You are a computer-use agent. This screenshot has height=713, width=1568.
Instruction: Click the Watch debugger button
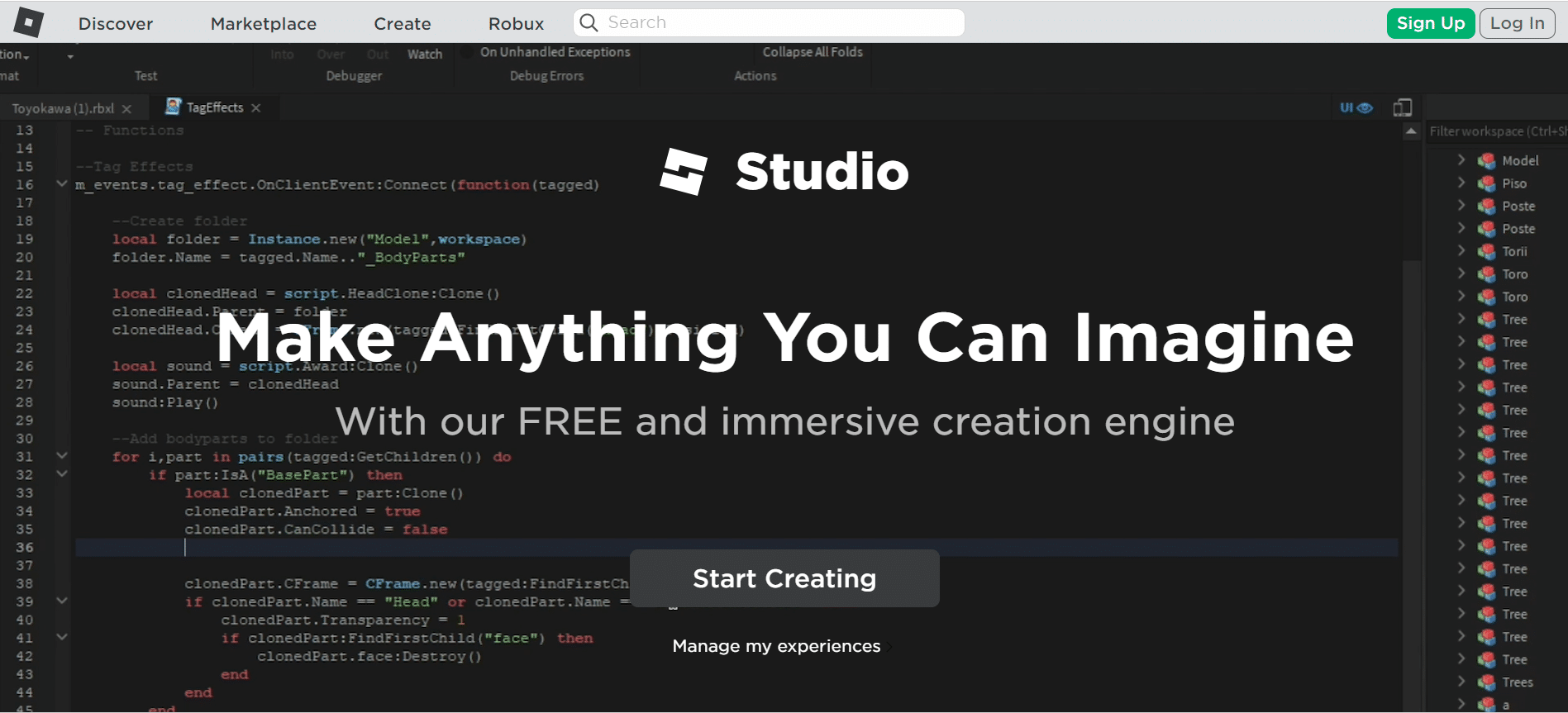click(x=425, y=55)
